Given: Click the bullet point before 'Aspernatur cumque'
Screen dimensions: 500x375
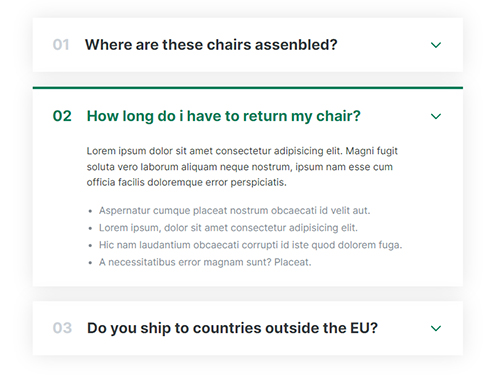Looking at the screenshot, I should pos(90,211).
